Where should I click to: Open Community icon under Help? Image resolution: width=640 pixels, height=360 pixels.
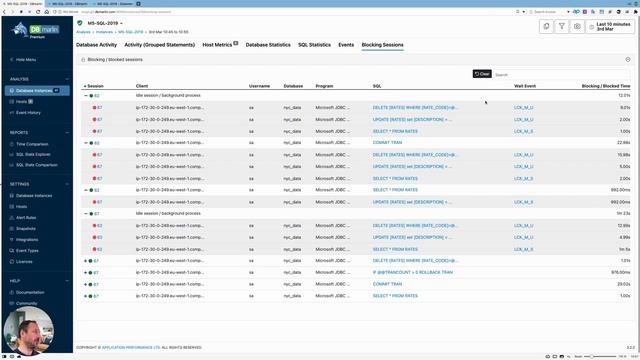coord(11,303)
